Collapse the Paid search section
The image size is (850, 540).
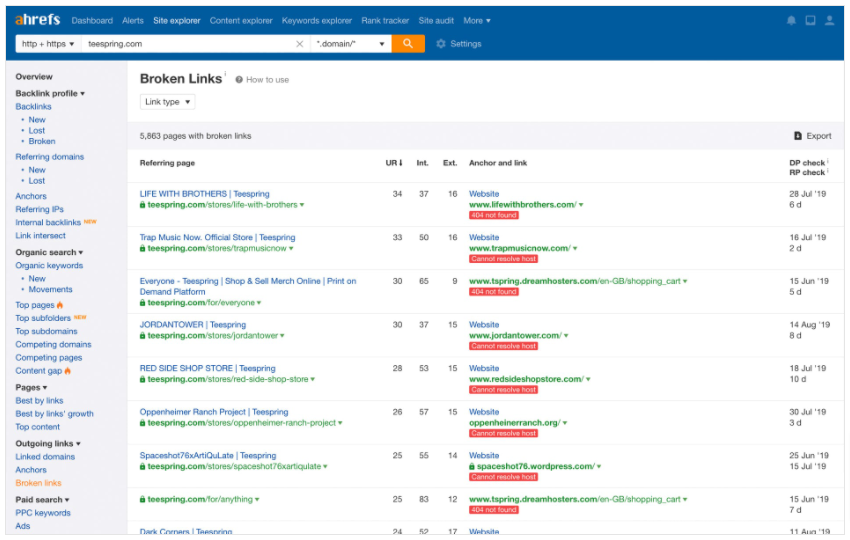42,499
